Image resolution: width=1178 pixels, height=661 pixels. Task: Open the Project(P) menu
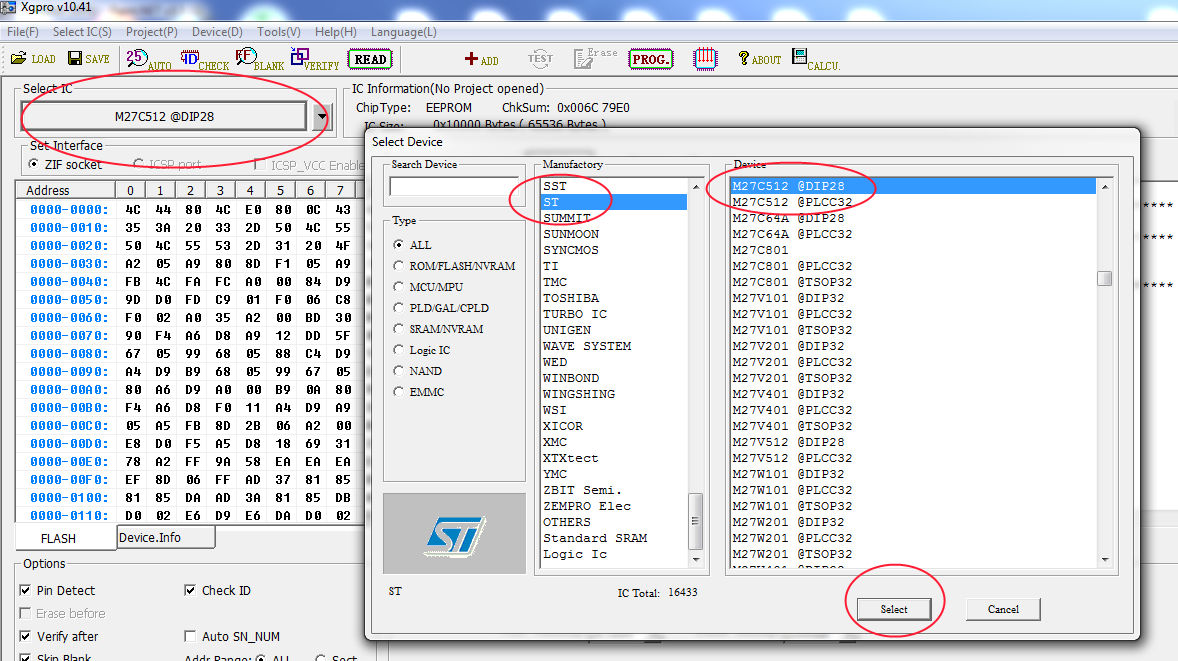tap(152, 32)
